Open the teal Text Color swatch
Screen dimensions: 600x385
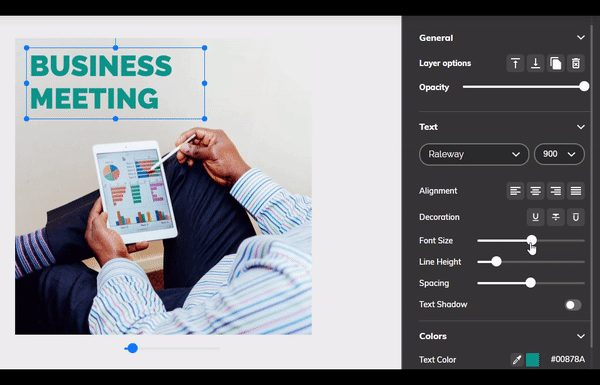[532, 359]
